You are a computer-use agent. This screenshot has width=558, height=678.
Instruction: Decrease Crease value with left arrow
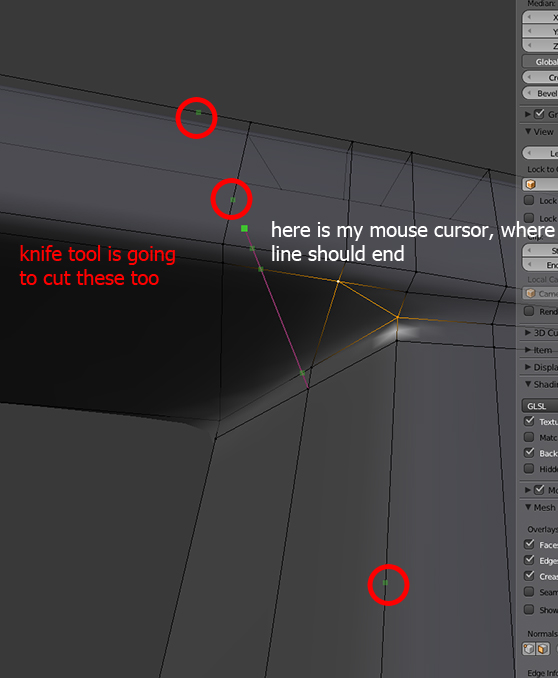coord(529,77)
